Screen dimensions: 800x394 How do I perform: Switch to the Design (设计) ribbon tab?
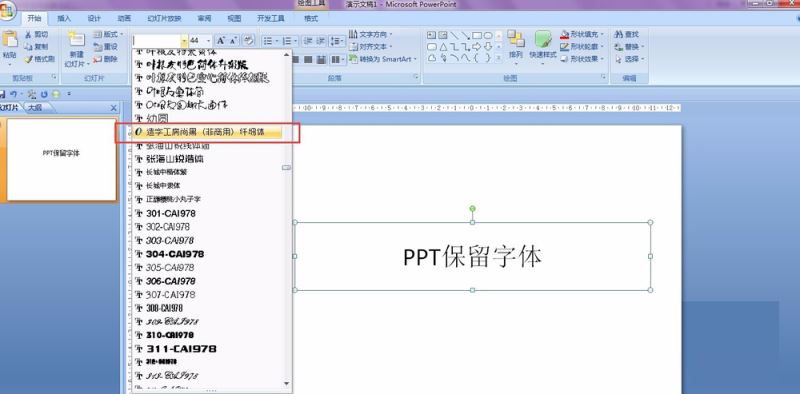(x=94, y=18)
